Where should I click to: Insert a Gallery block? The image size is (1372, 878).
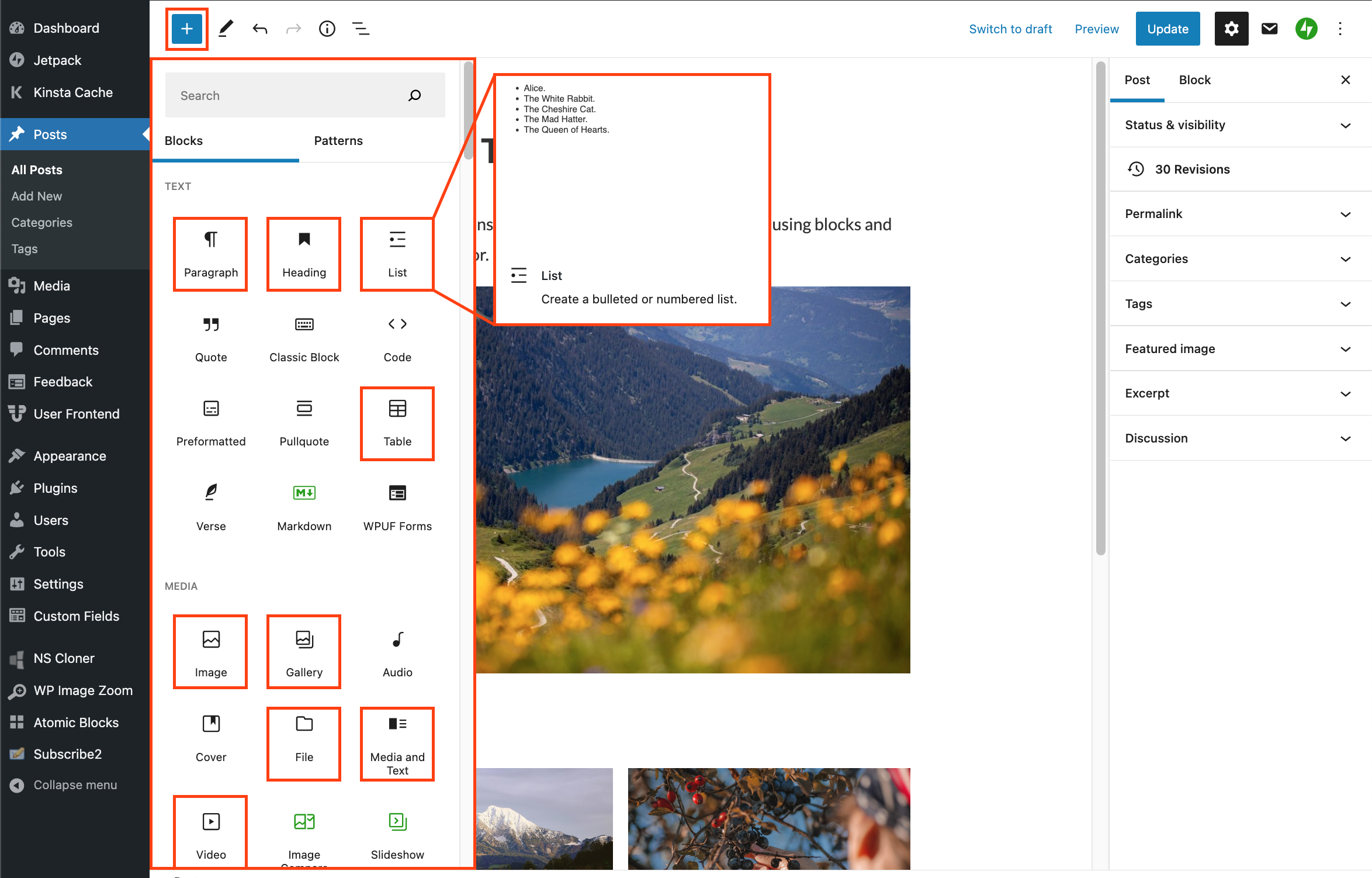click(304, 652)
